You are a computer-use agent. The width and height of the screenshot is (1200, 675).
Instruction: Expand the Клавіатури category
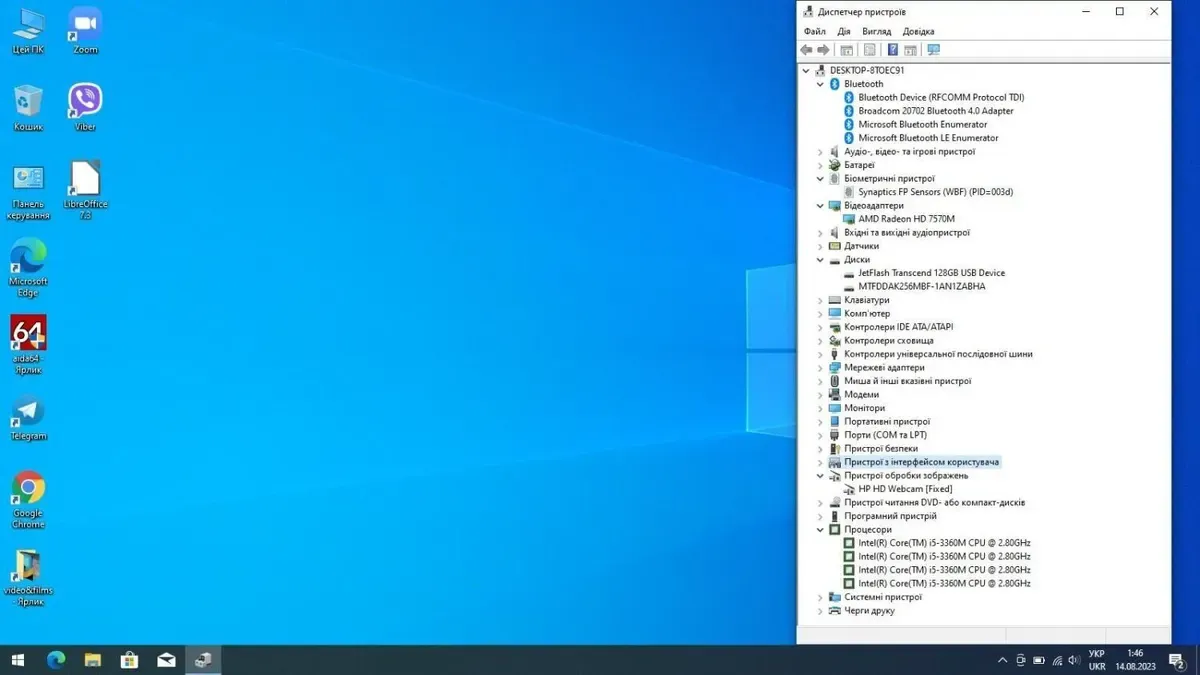(x=821, y=300)
